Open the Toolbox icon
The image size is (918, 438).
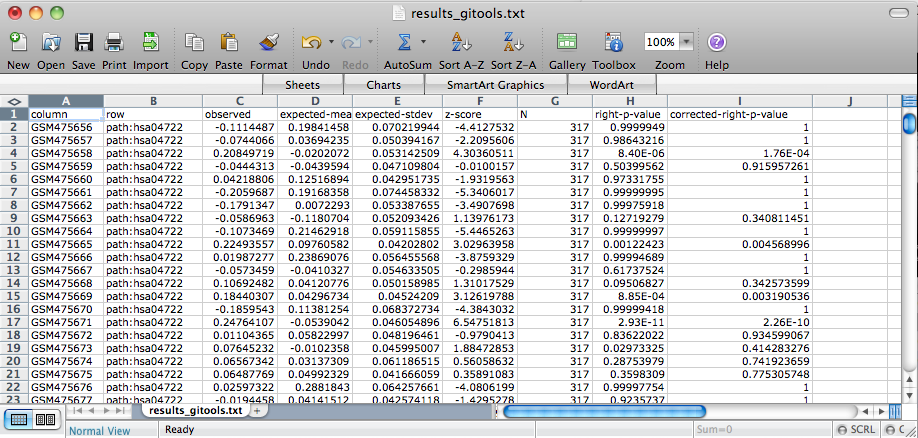[x=613, y=42]
